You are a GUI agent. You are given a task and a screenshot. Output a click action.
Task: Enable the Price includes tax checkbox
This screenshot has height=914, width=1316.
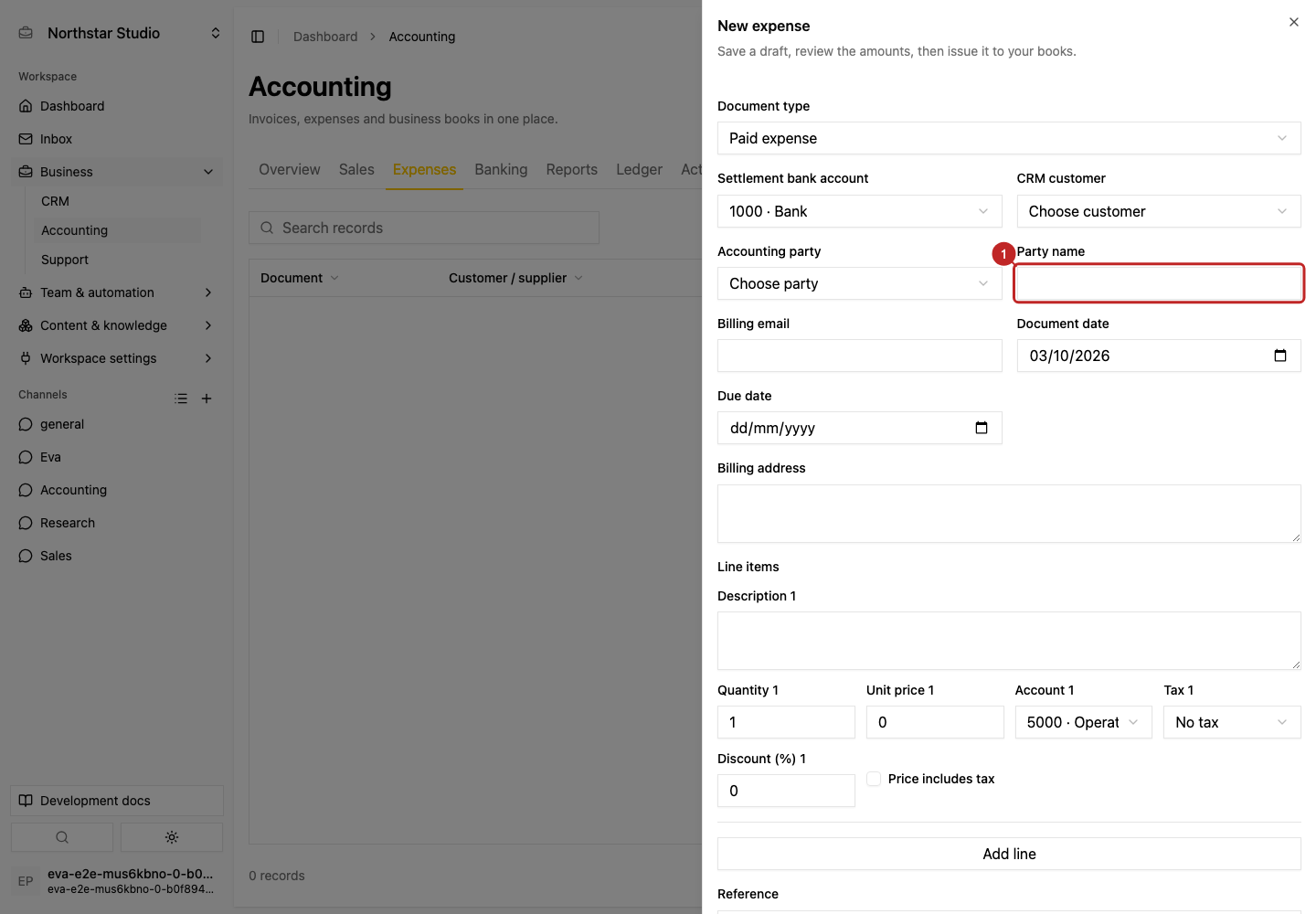(x=874, y=779)
